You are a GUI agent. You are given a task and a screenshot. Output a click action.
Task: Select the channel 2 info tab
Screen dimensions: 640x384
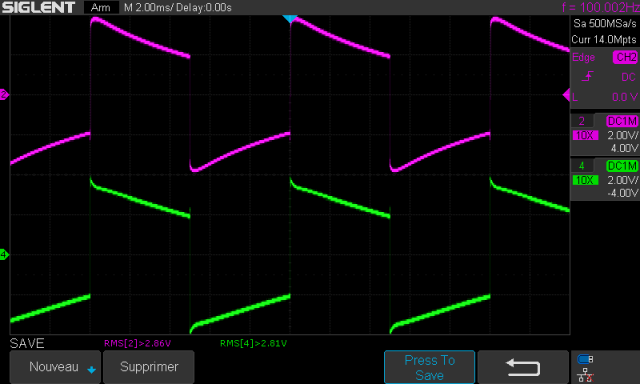[x=582, y=121]
